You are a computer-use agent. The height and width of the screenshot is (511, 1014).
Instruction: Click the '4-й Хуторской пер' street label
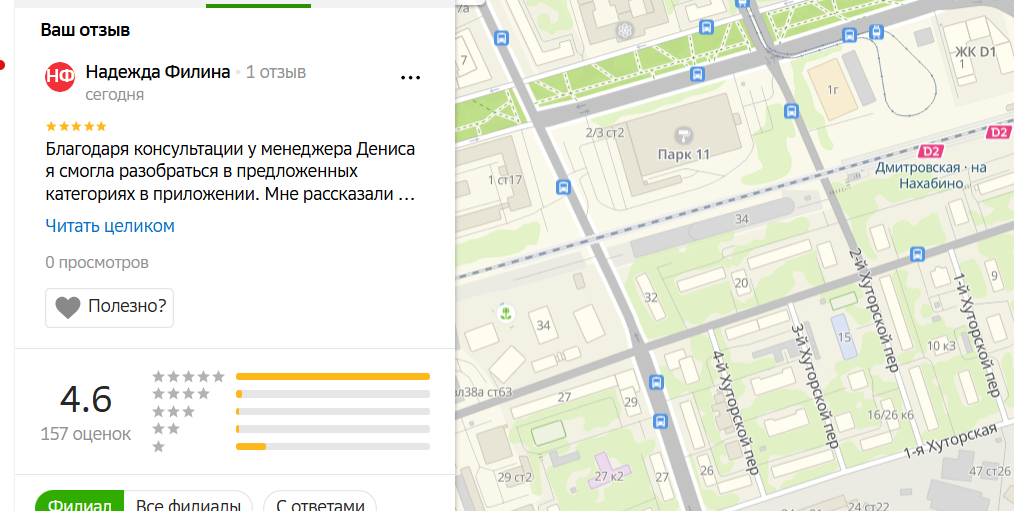tap(735, 413)
